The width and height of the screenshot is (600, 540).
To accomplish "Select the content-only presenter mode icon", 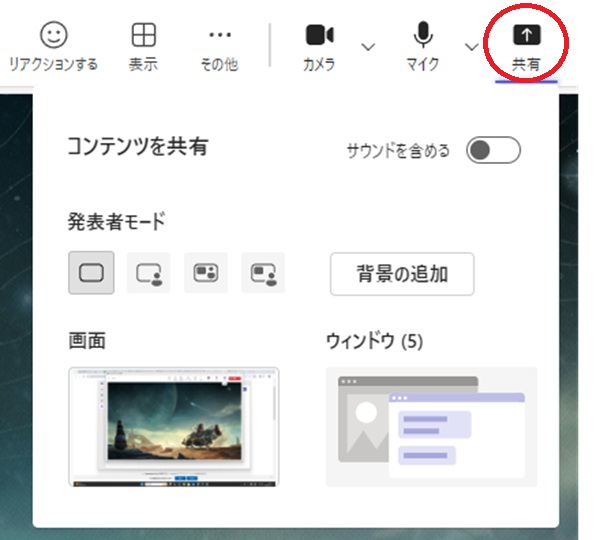I will point(91,272).
